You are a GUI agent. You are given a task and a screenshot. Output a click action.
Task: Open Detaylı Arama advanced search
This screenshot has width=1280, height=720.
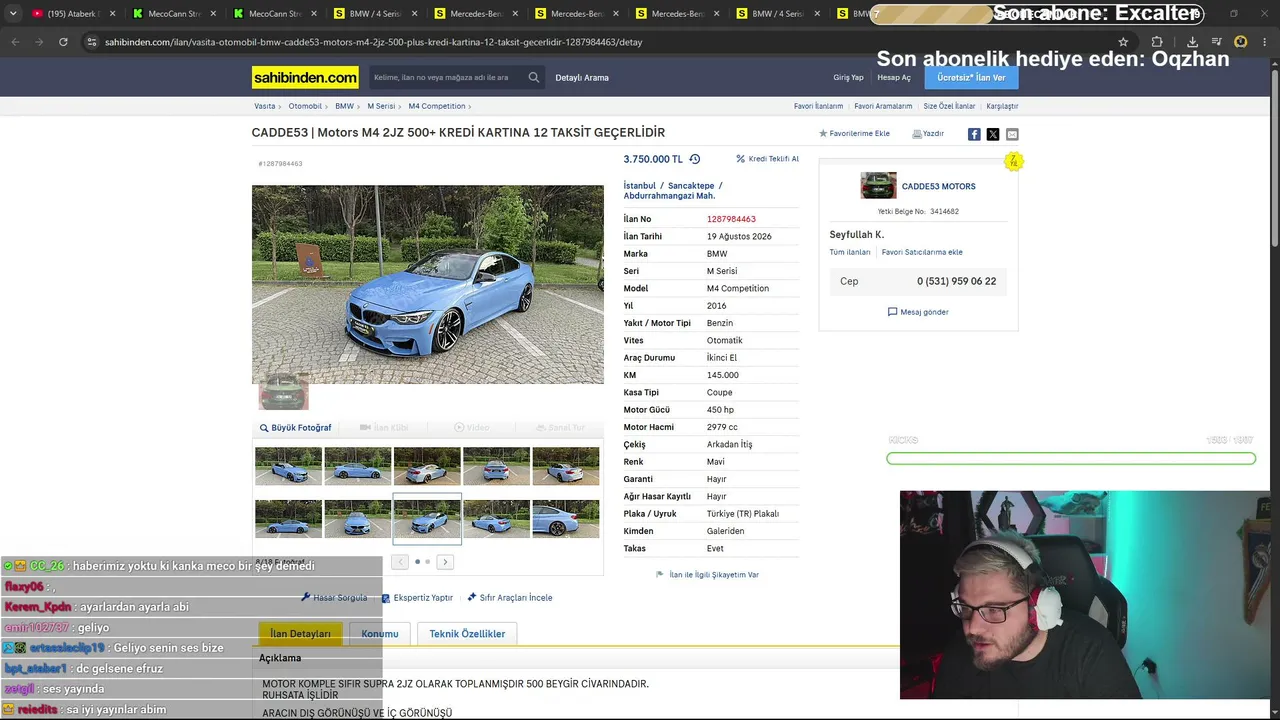pyautogui.click(x=582, y=77)
